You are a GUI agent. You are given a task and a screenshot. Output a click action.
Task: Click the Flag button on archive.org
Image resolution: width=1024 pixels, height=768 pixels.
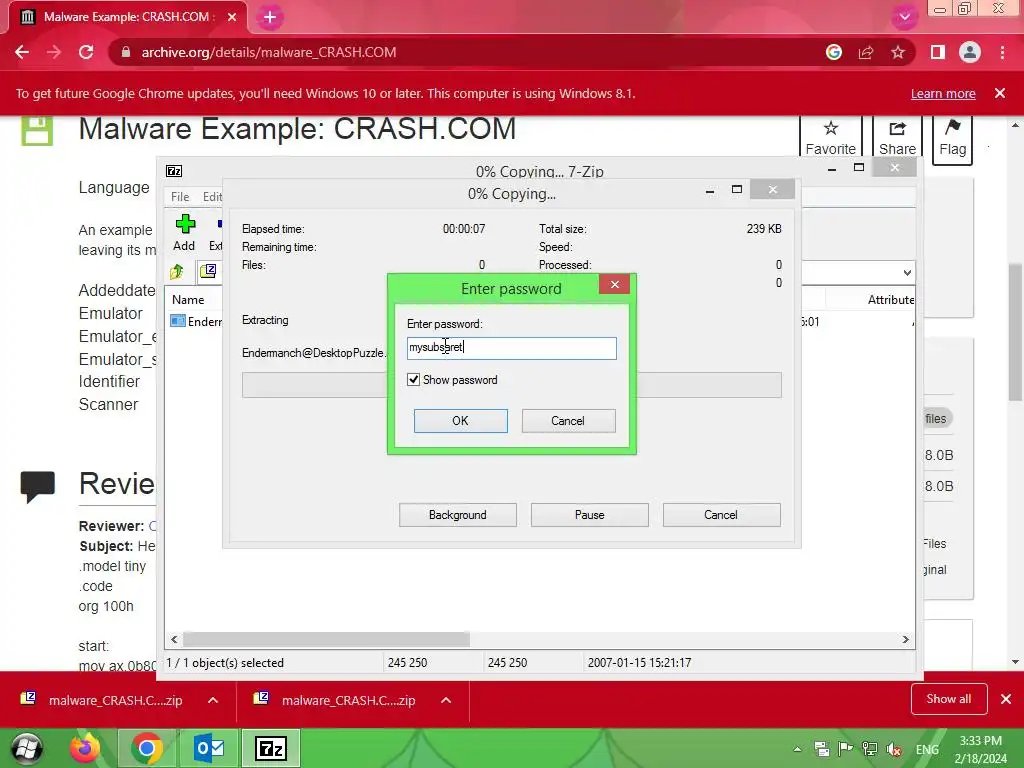coord(953,138)
